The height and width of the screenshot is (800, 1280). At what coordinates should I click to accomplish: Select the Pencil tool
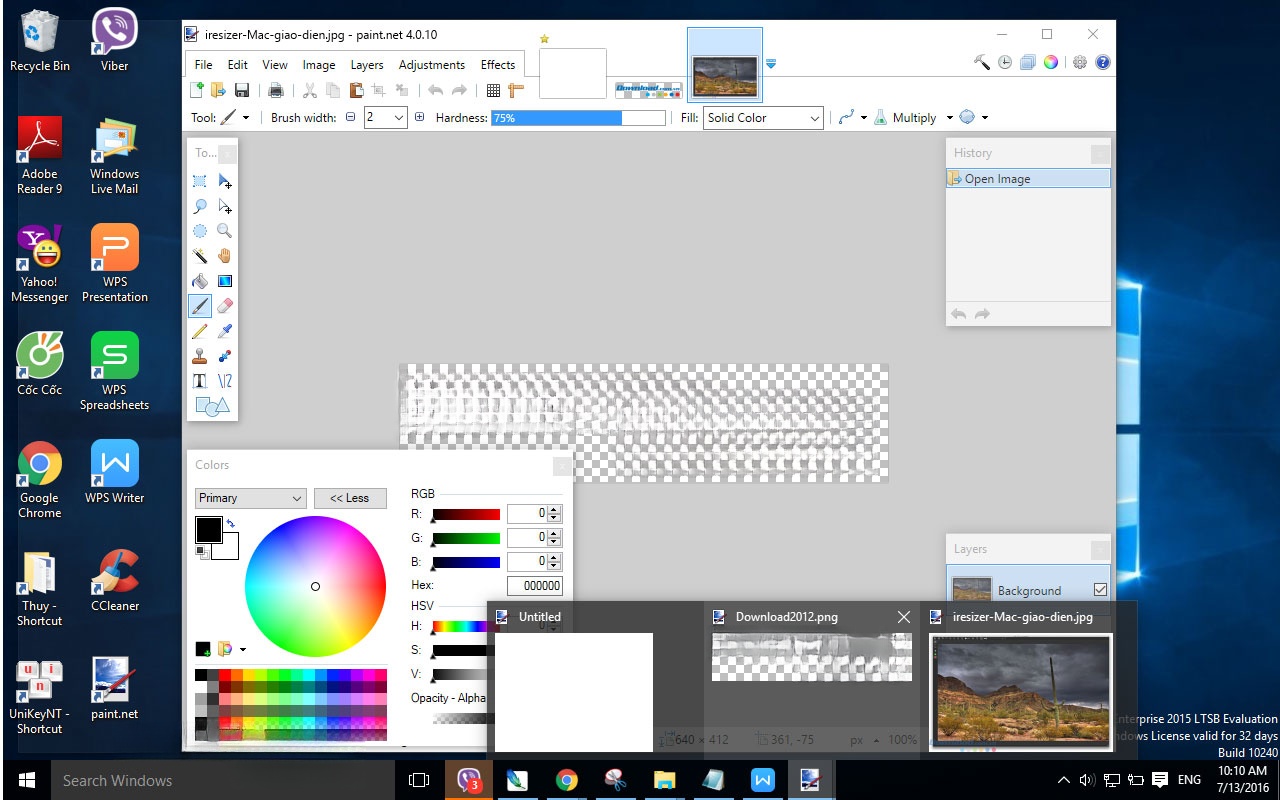(200, 331)
